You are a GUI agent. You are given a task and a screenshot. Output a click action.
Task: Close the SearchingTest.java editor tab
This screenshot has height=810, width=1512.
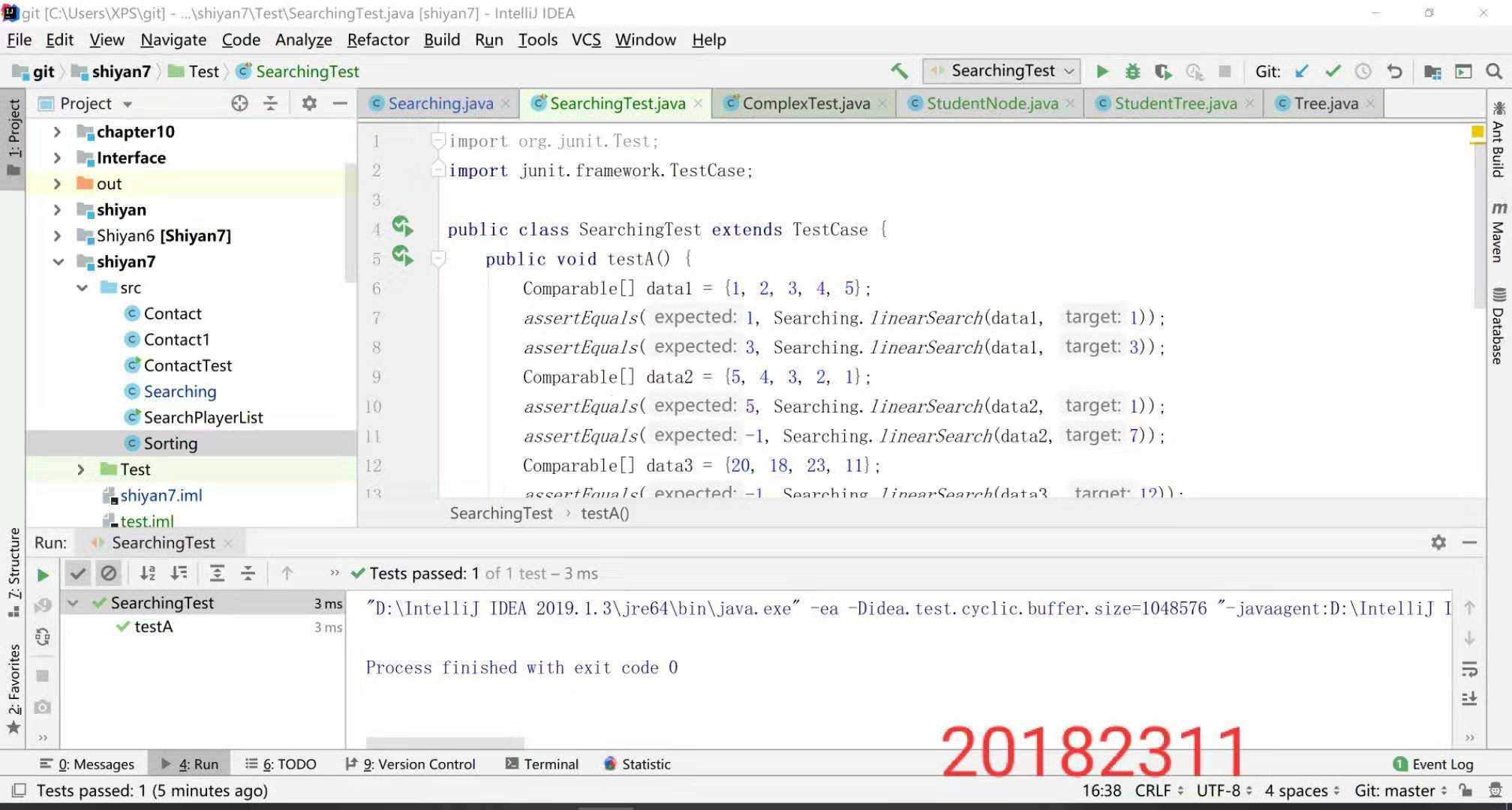pyautogui.click(x=698, y=103)
